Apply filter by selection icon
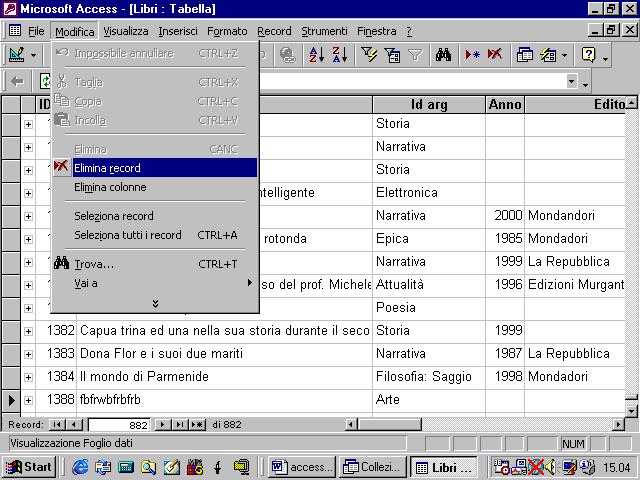 coord(369,55)
